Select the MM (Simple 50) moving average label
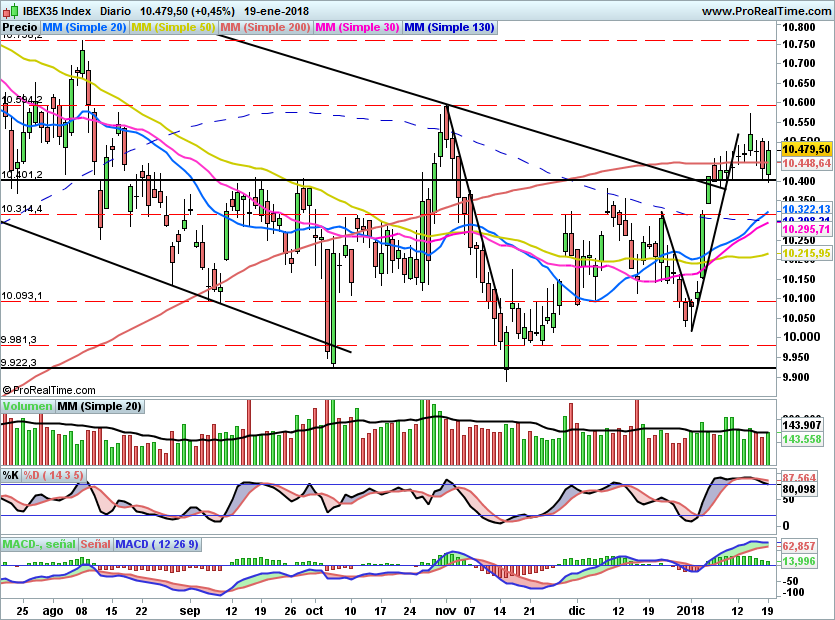 [173, 28]
